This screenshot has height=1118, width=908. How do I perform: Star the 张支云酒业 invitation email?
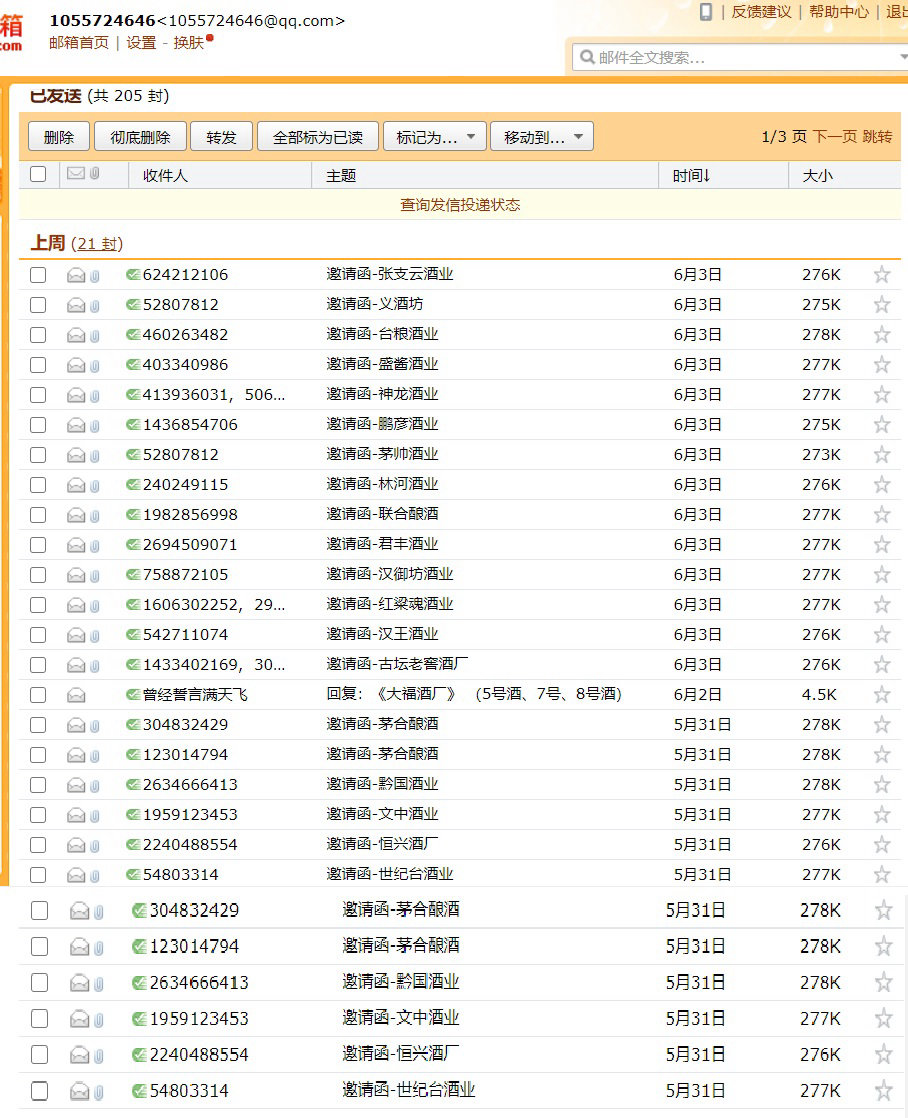click(x=881, y=275)
